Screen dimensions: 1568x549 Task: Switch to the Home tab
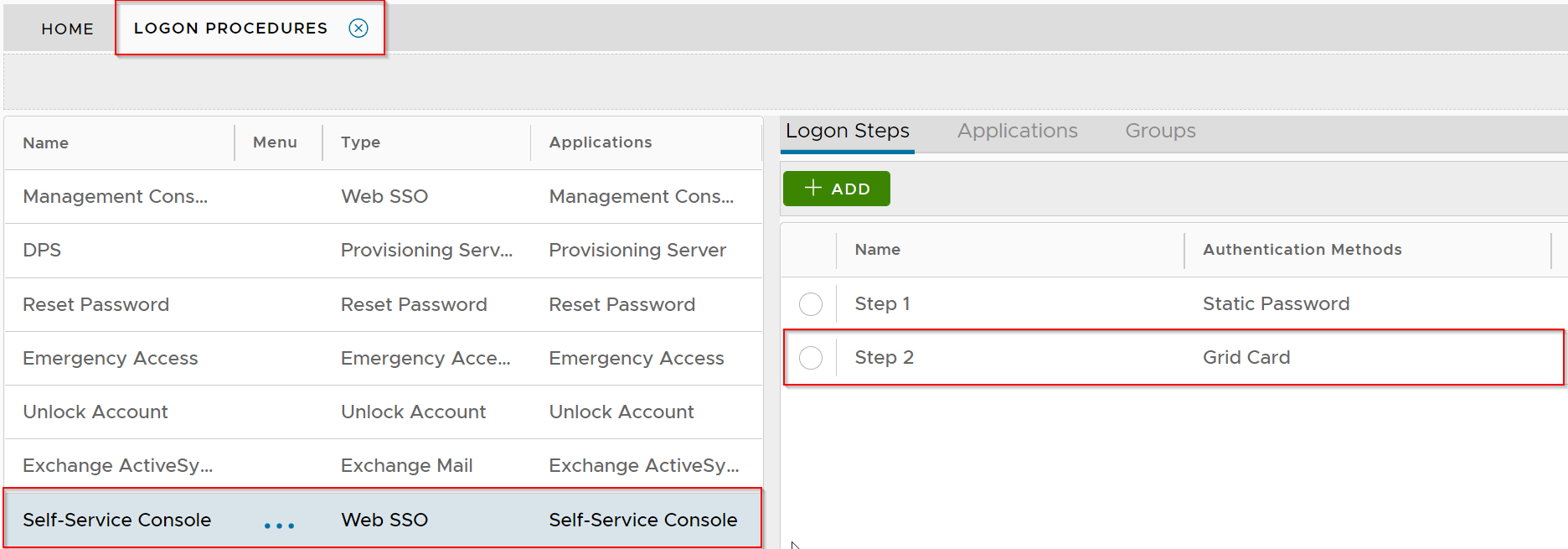[x=67, y=29]
